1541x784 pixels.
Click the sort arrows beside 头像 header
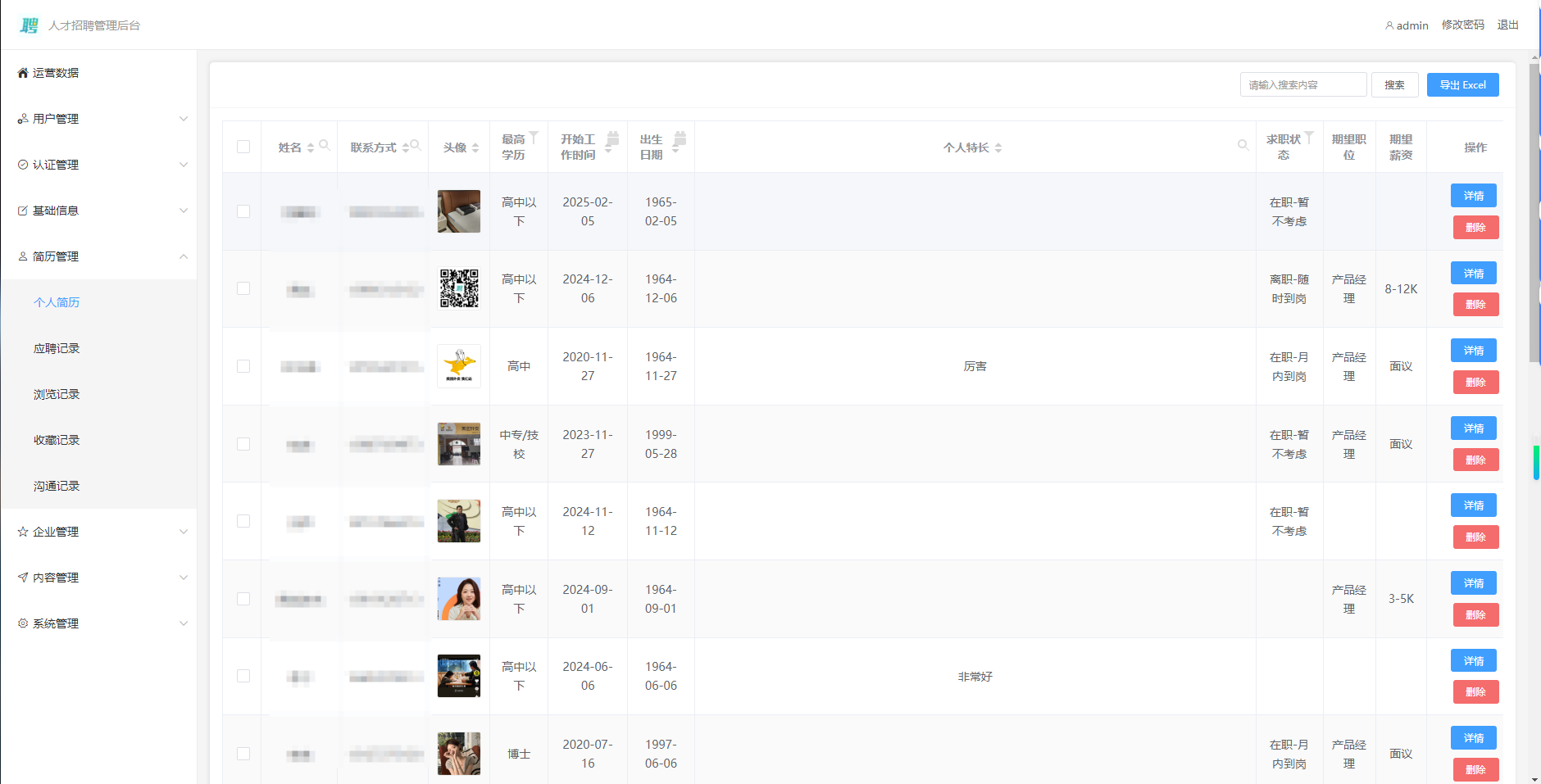point(475,148)
